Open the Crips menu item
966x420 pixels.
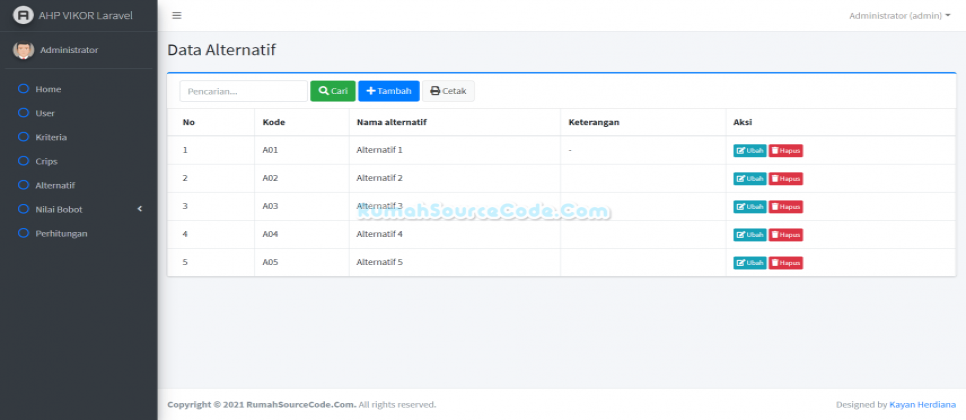[46, 161]
